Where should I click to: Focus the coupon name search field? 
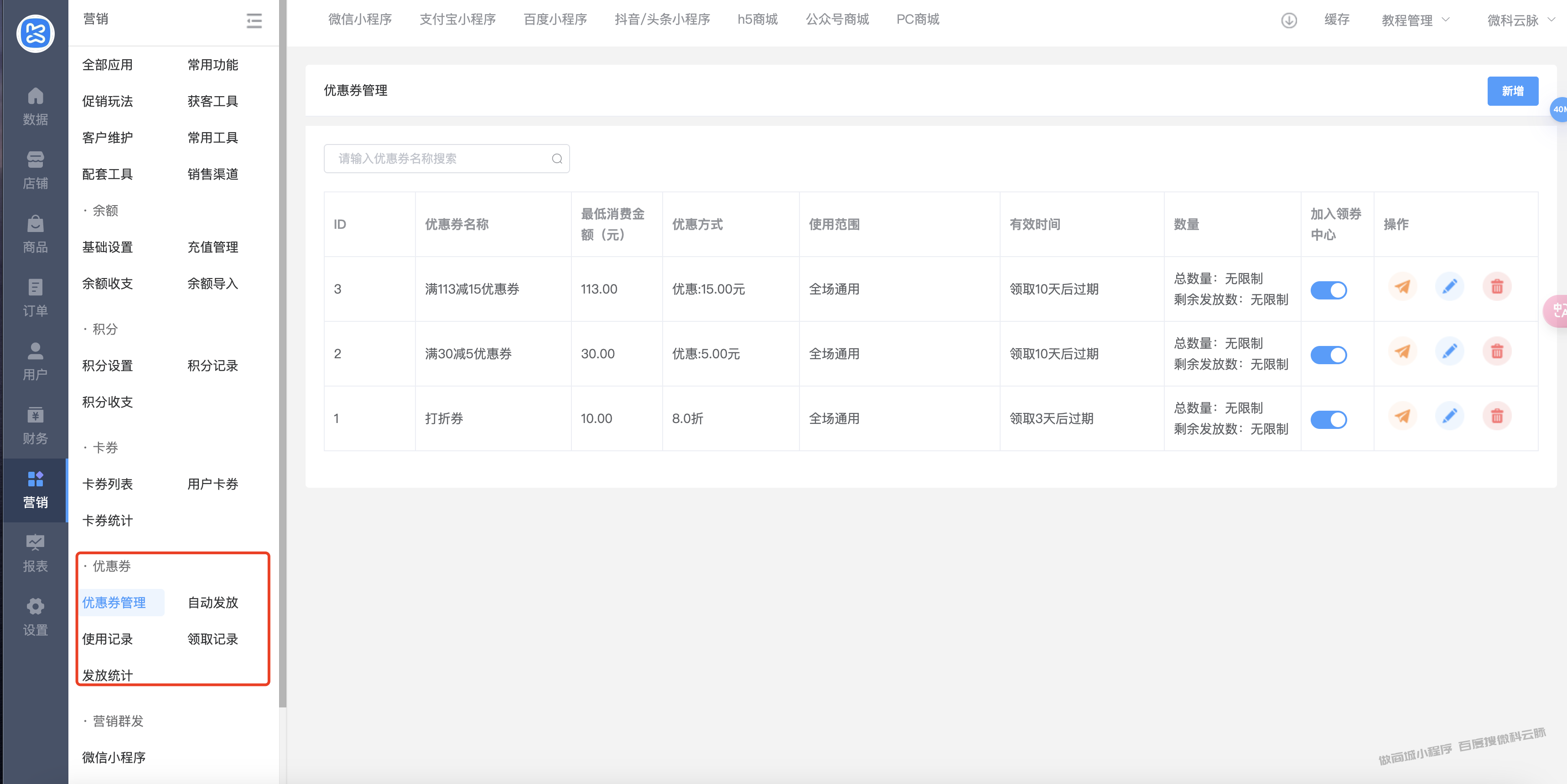(x=446, y=159)
